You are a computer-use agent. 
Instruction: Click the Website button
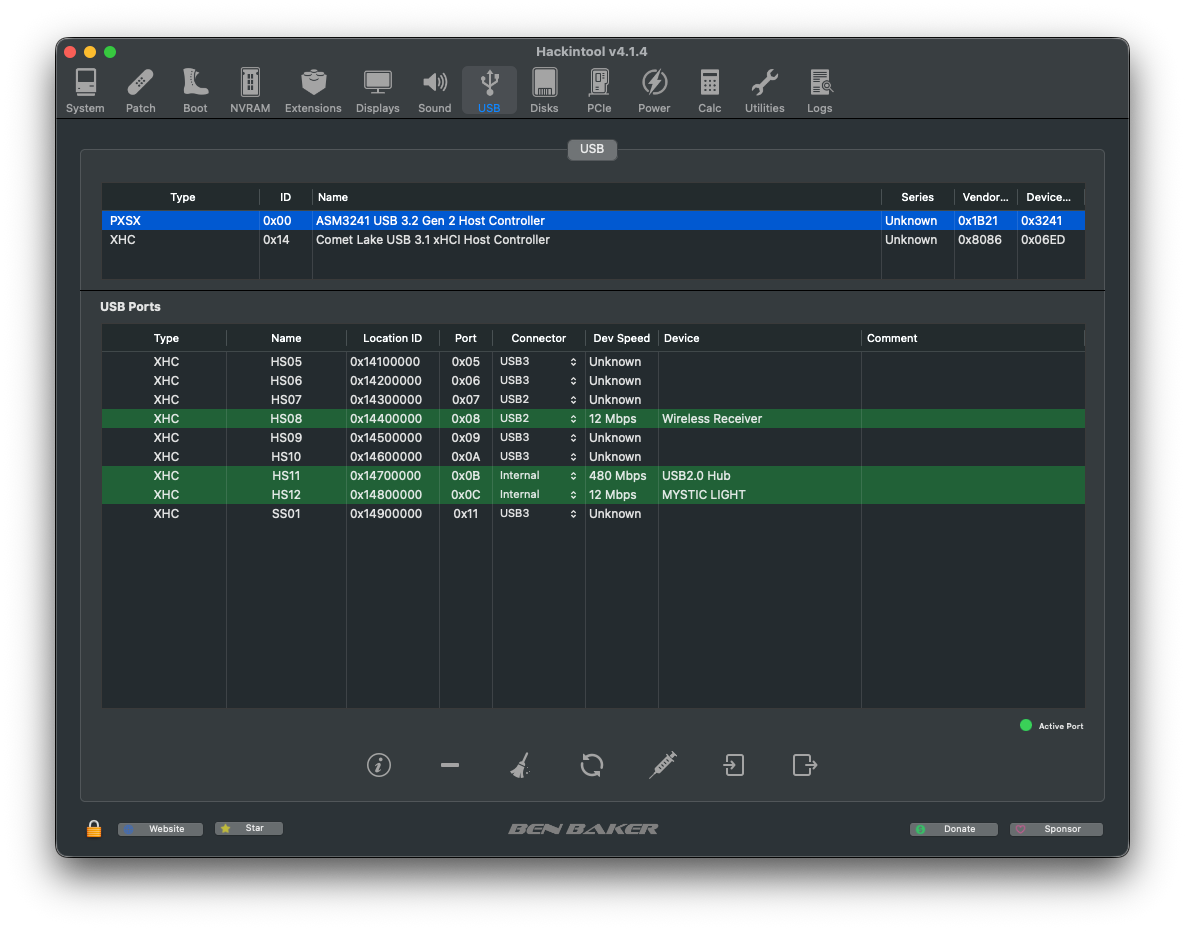tap(161, 829)
